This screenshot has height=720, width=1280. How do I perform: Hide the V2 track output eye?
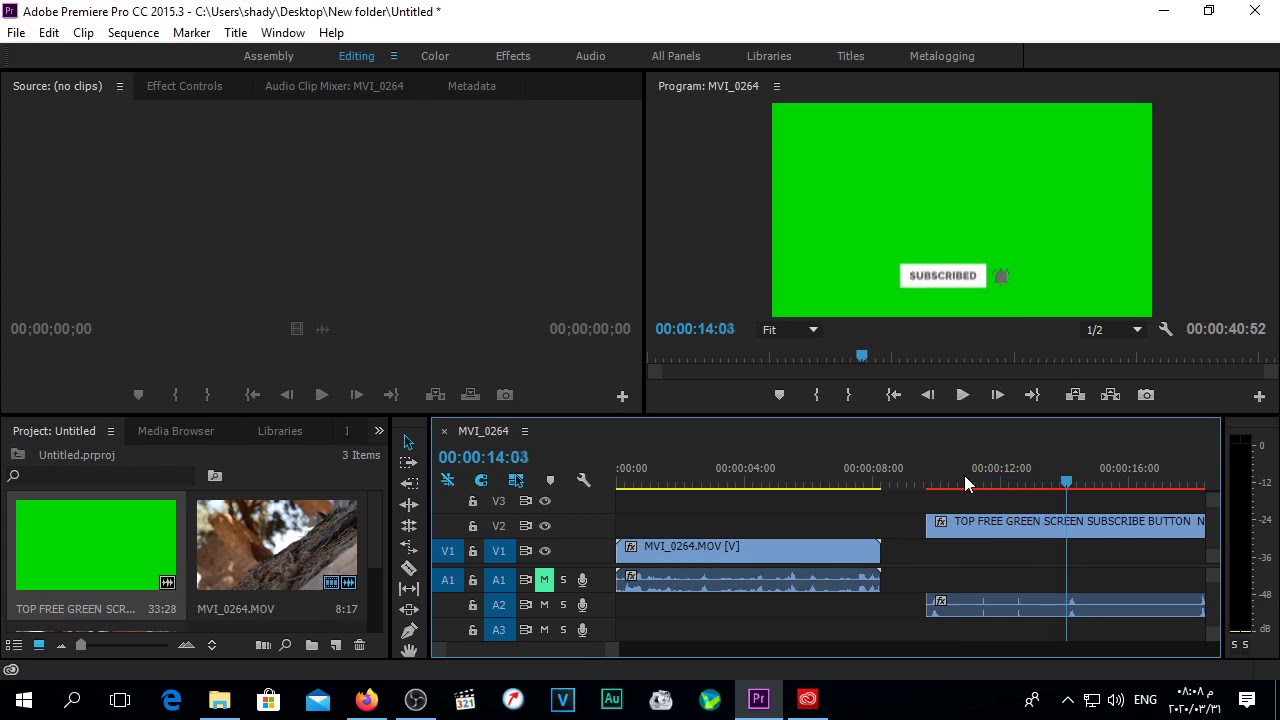(545, 526)
